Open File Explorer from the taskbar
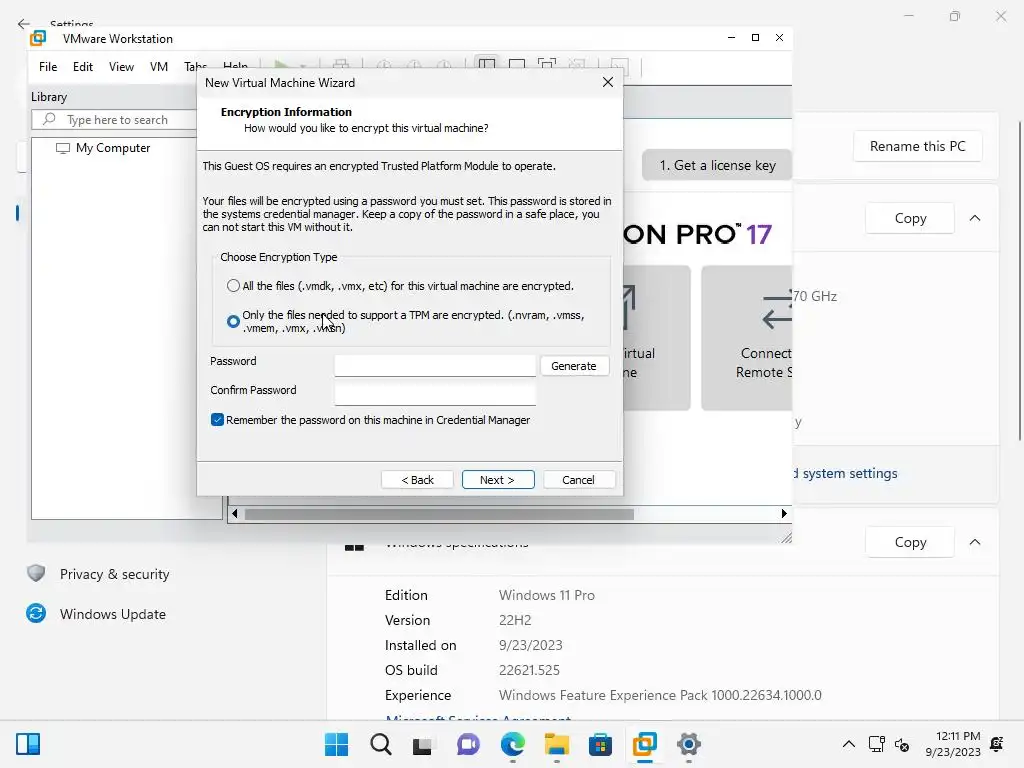The width and height of the screenshot is (1024, 768). tap(556, 744)
